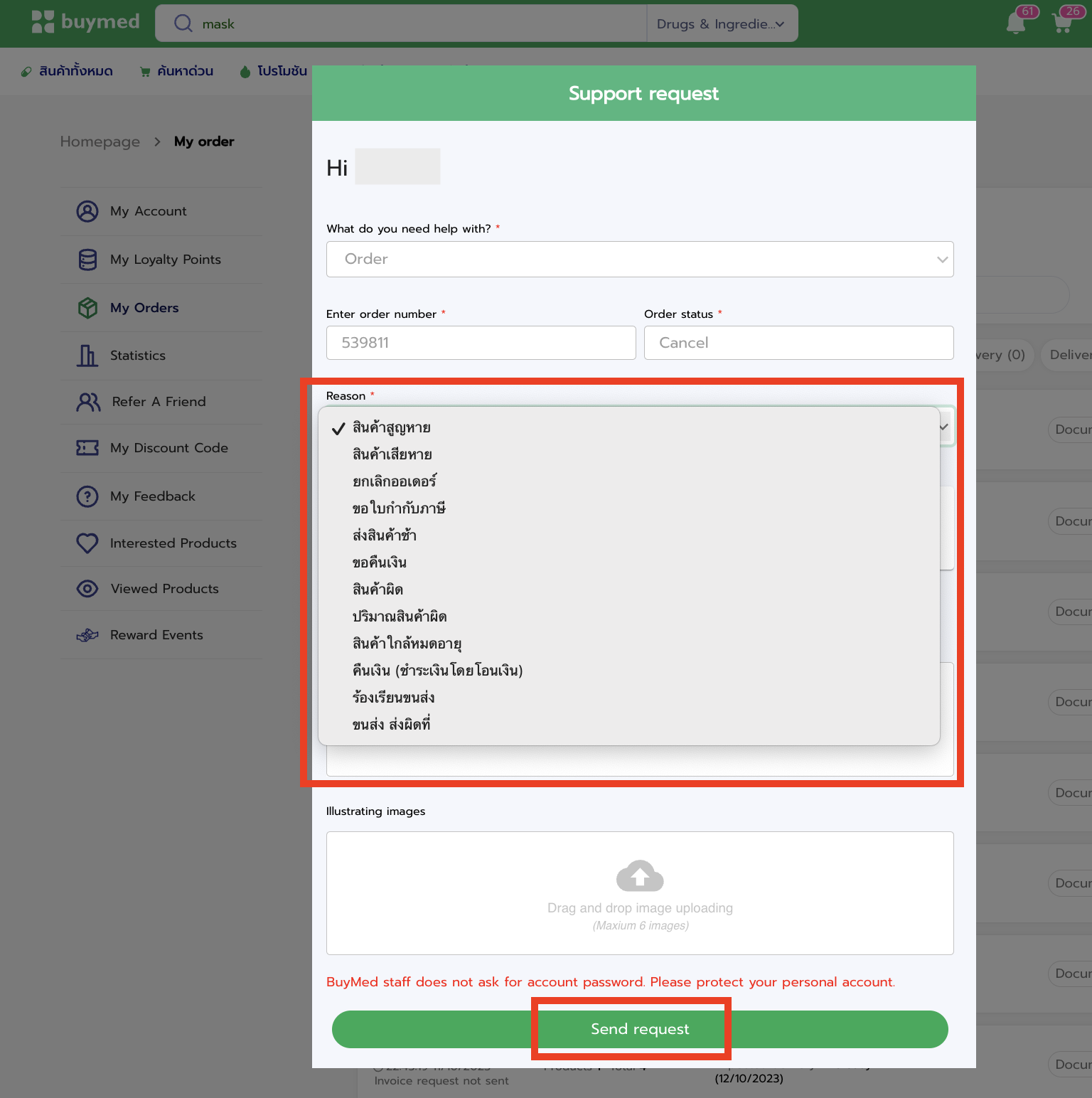The height and width of the screenshot is (1098, 1092).
Task: Open สินค้าทั้งหมด navigation item
Action: pyautogui.click(x=76, y=71)
